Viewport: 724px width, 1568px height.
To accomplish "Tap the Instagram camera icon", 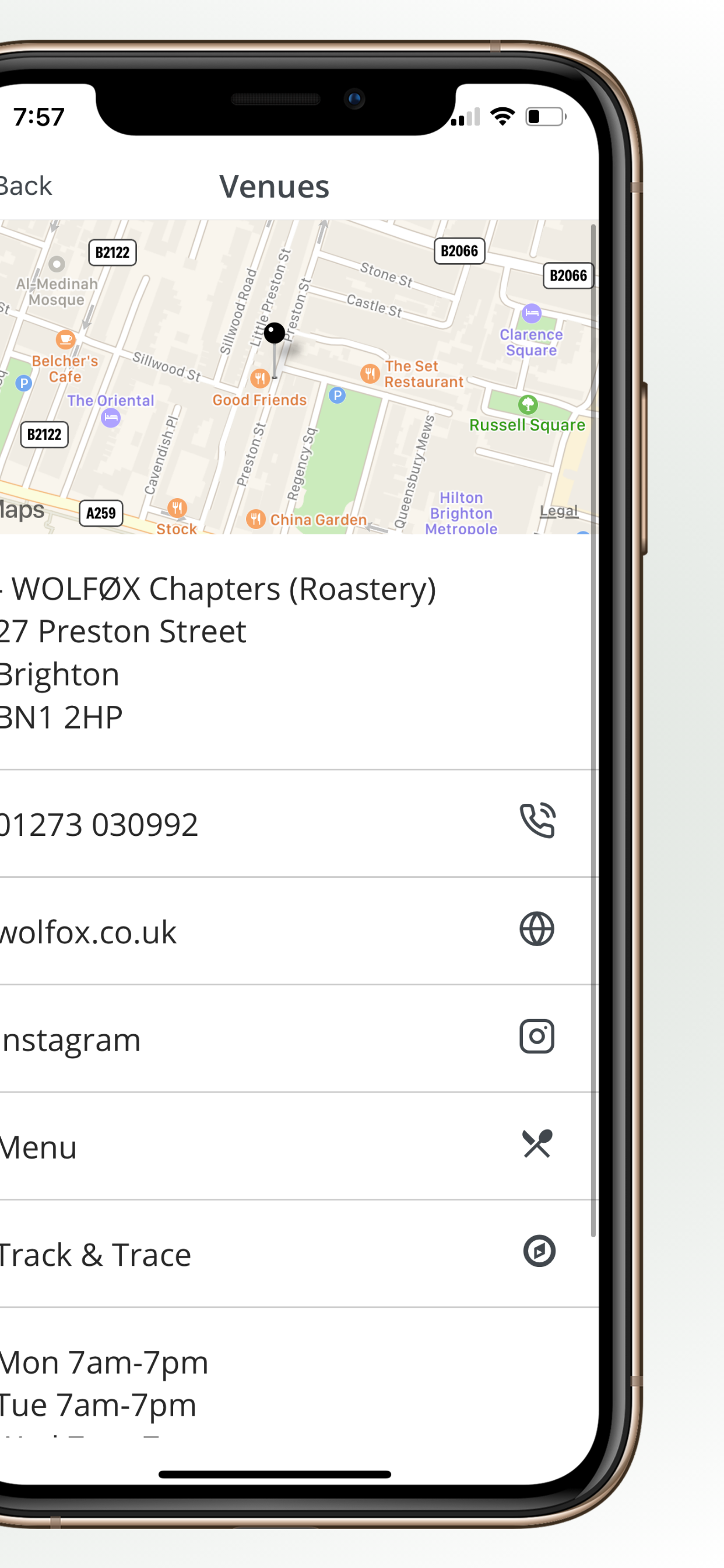I will coord(537,1037).
